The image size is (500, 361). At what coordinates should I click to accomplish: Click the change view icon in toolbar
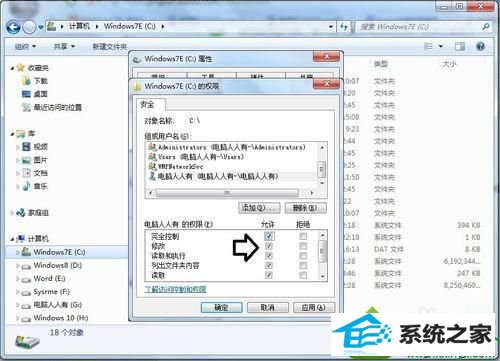(428, 46)
